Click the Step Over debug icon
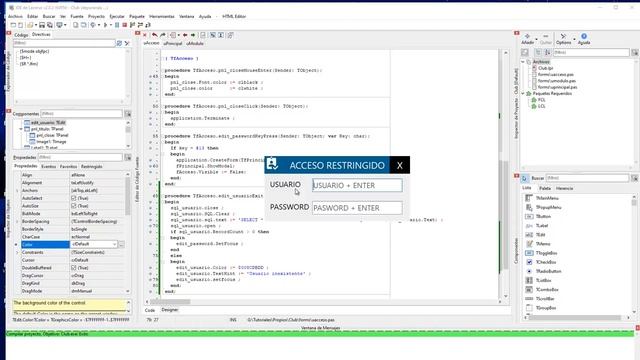The height and width of the screenshot is (360, 640). click(x=140, y=25)
